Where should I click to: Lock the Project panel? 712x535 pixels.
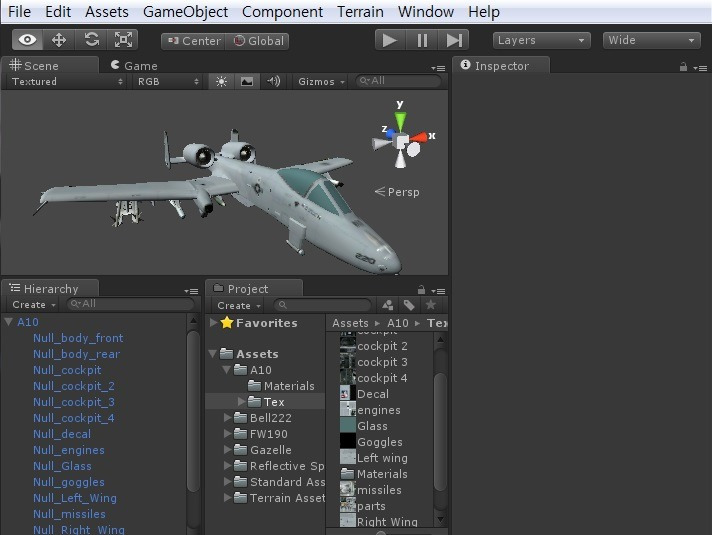[421, 290]
